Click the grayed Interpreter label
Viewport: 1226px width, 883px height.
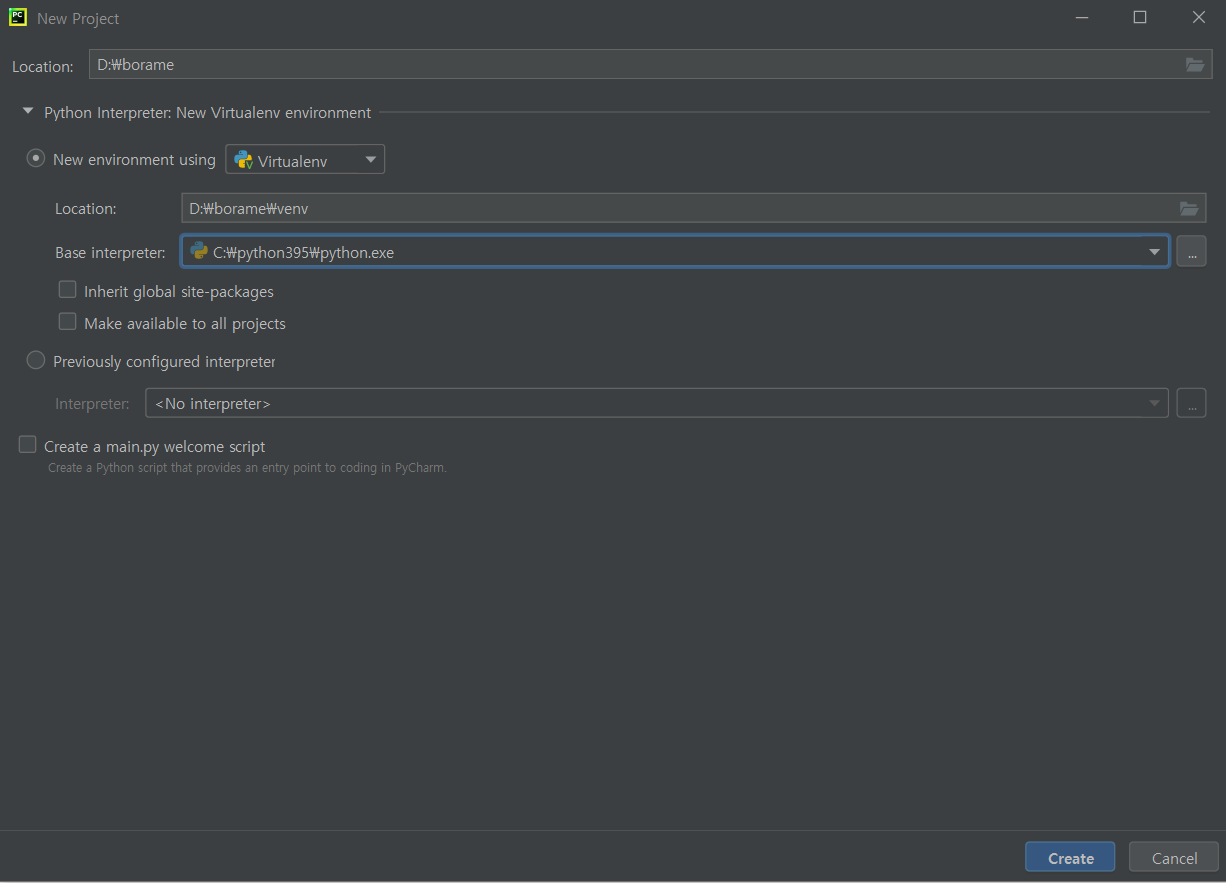pos(92,404)
